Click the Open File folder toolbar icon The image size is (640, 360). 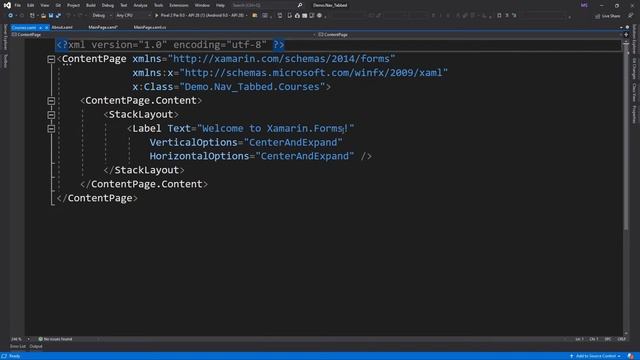[43, 16]
